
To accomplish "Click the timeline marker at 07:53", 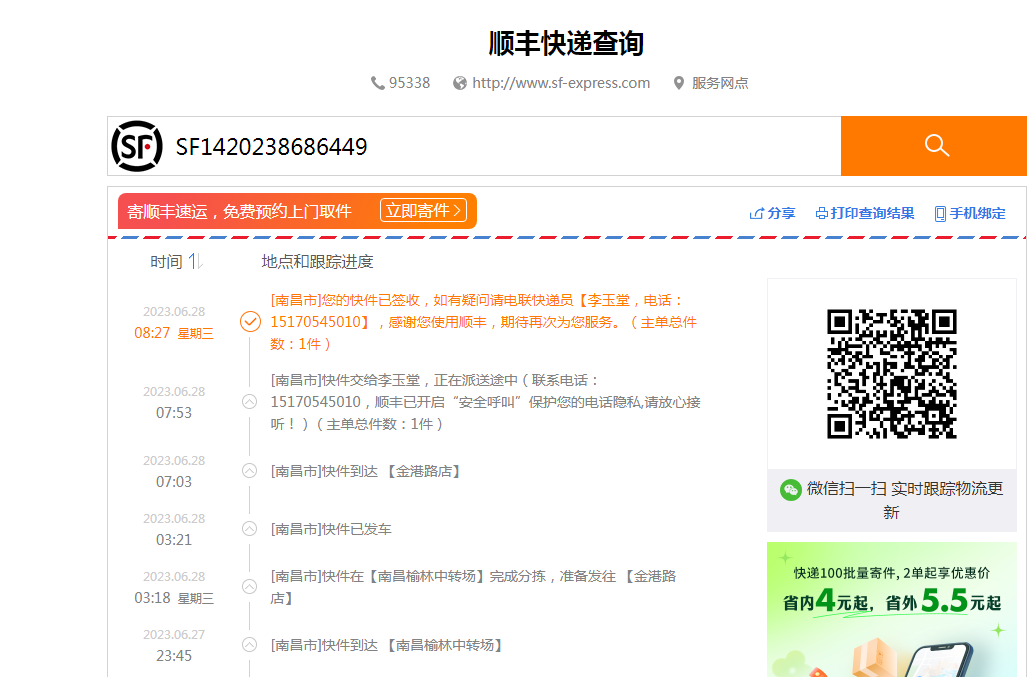I will pyautogui.click(x=249, y=401).
